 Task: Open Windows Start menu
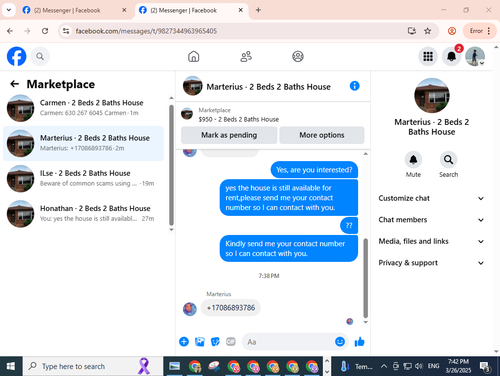(x=11, y=366)
